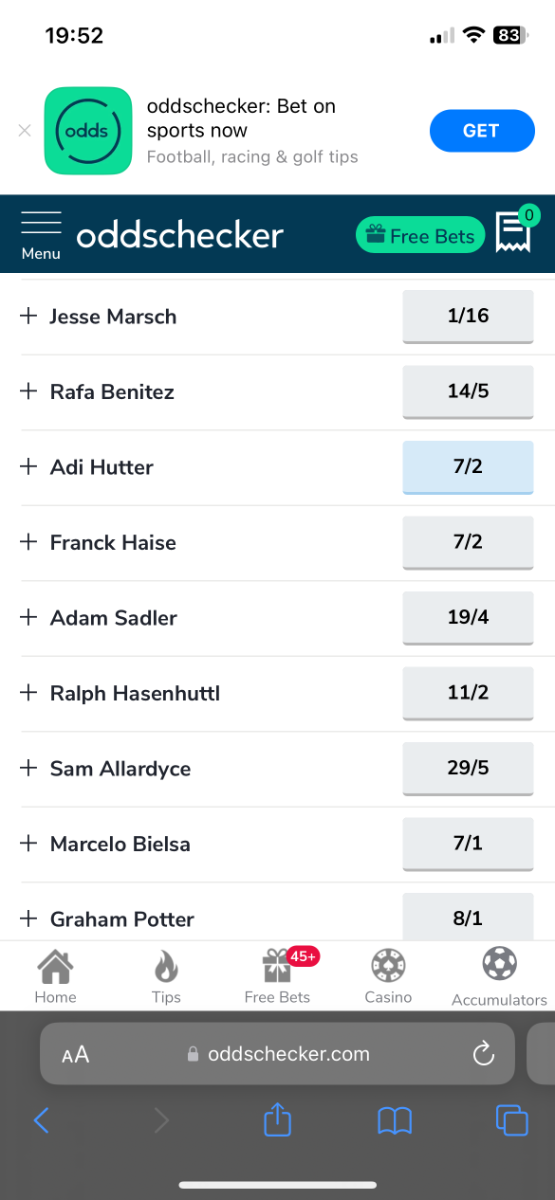
Task: Select Marcelo Bielsa 7/1 odds
Action: pyautogui.click(x=468, y=844)
